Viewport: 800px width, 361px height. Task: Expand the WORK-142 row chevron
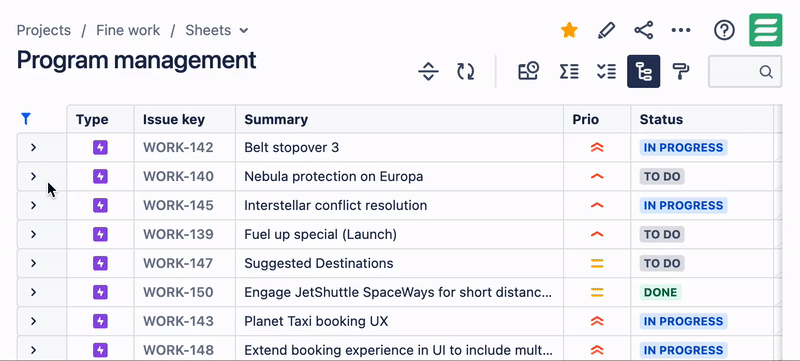[34, 148]
